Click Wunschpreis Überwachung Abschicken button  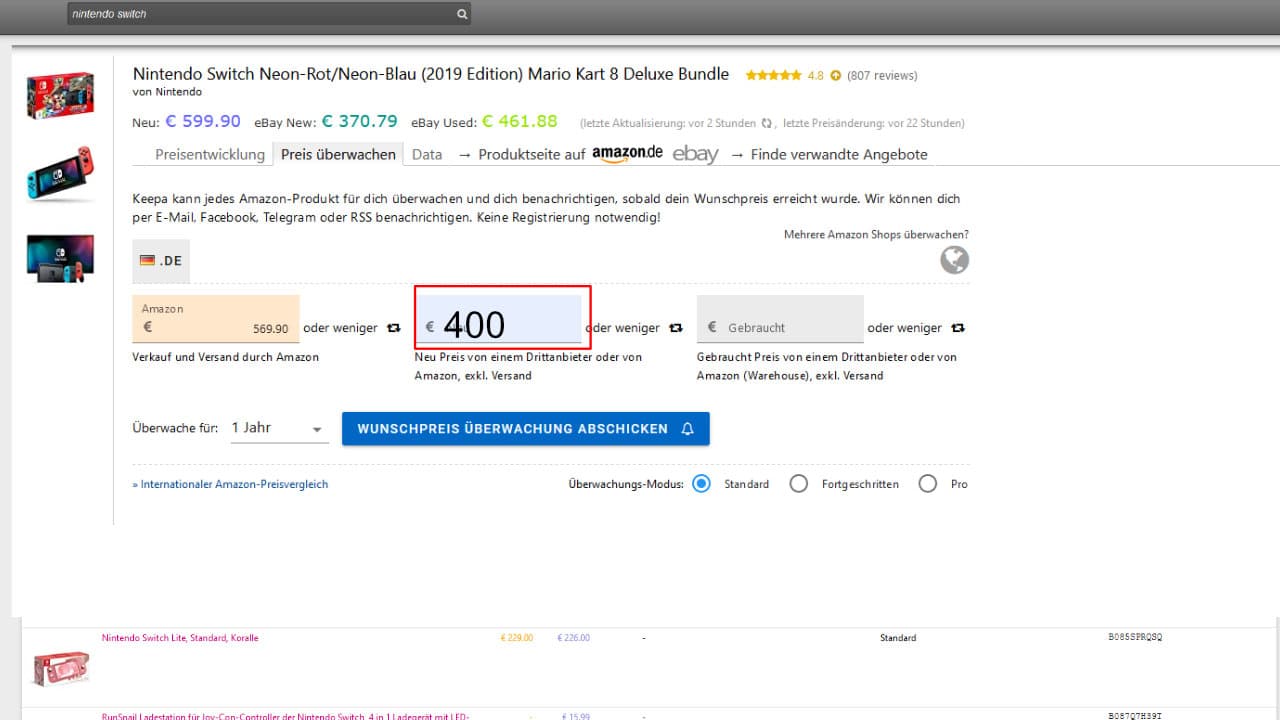(525, 428)
